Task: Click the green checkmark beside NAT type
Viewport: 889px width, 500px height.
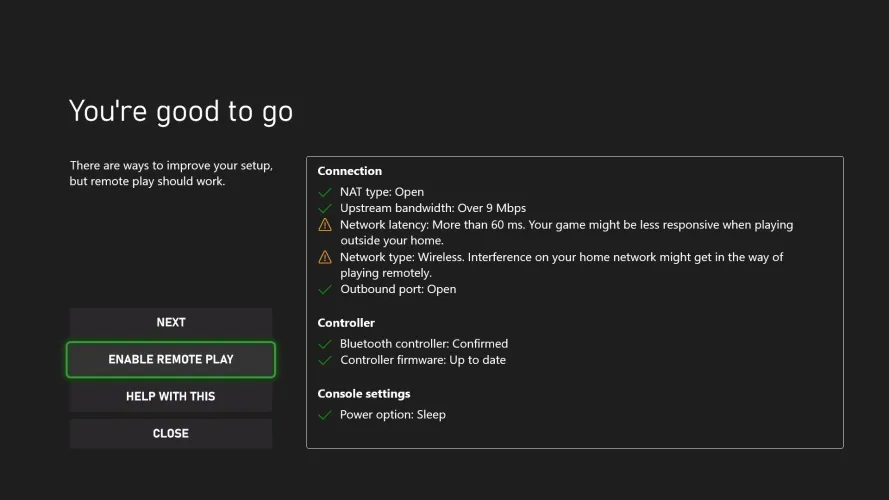Action: [325, 192]
